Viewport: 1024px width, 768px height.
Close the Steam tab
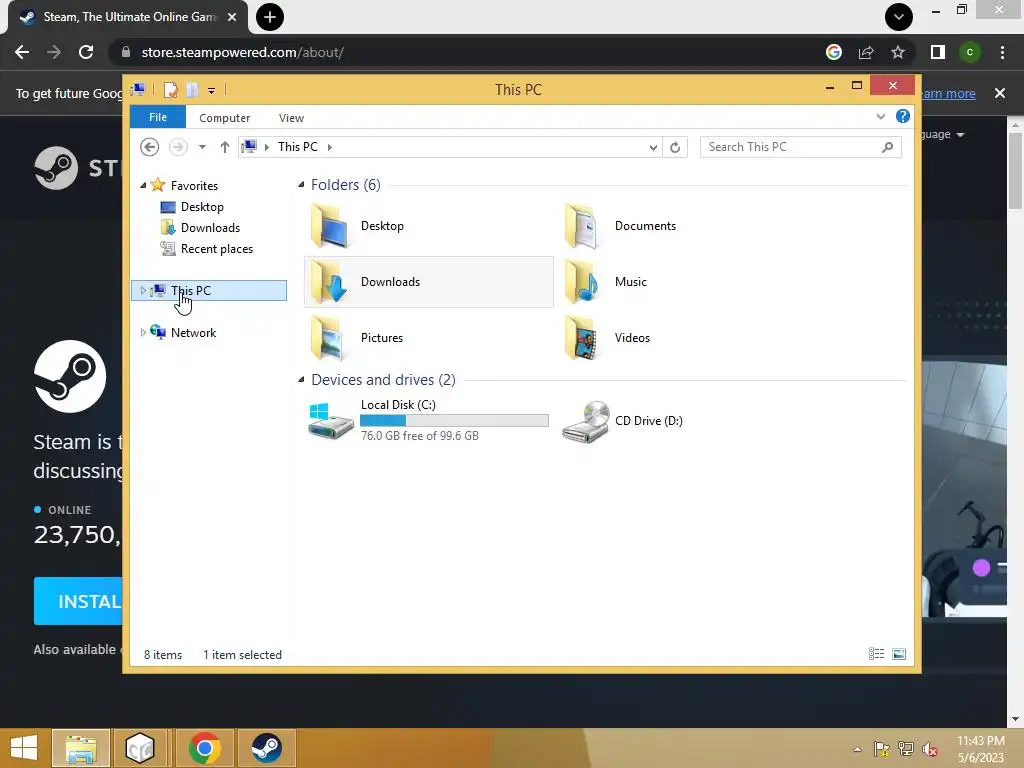point(232,17)
